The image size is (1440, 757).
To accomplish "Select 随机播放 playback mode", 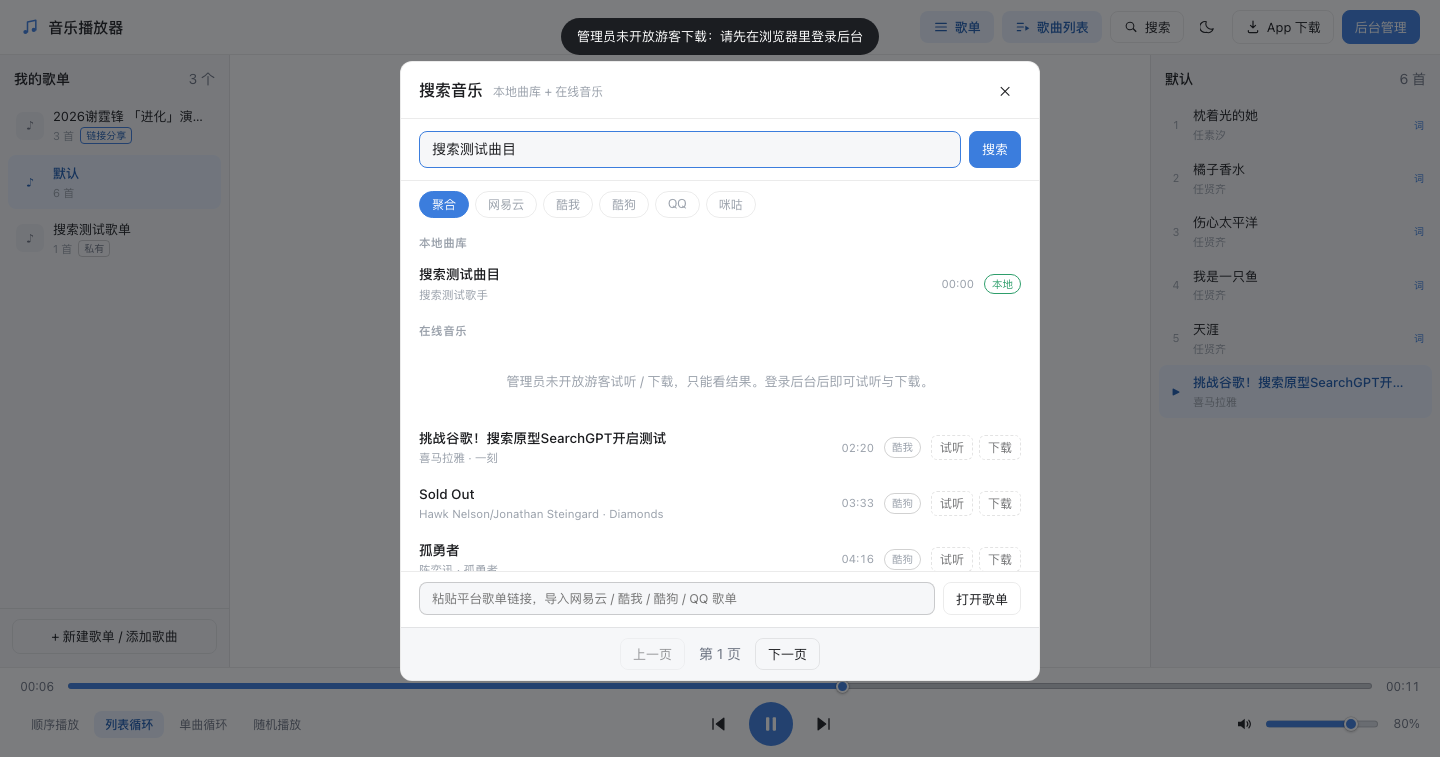I will (277, 724).
